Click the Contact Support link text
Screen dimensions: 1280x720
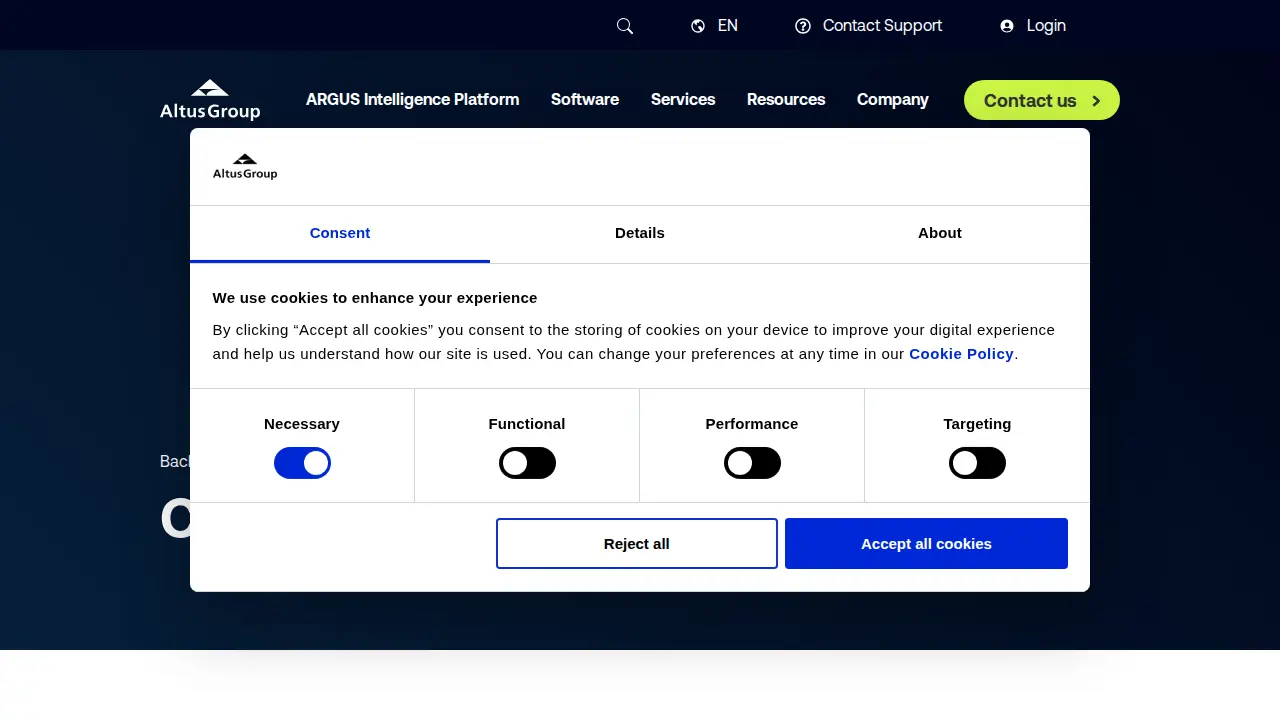point(882,26)
